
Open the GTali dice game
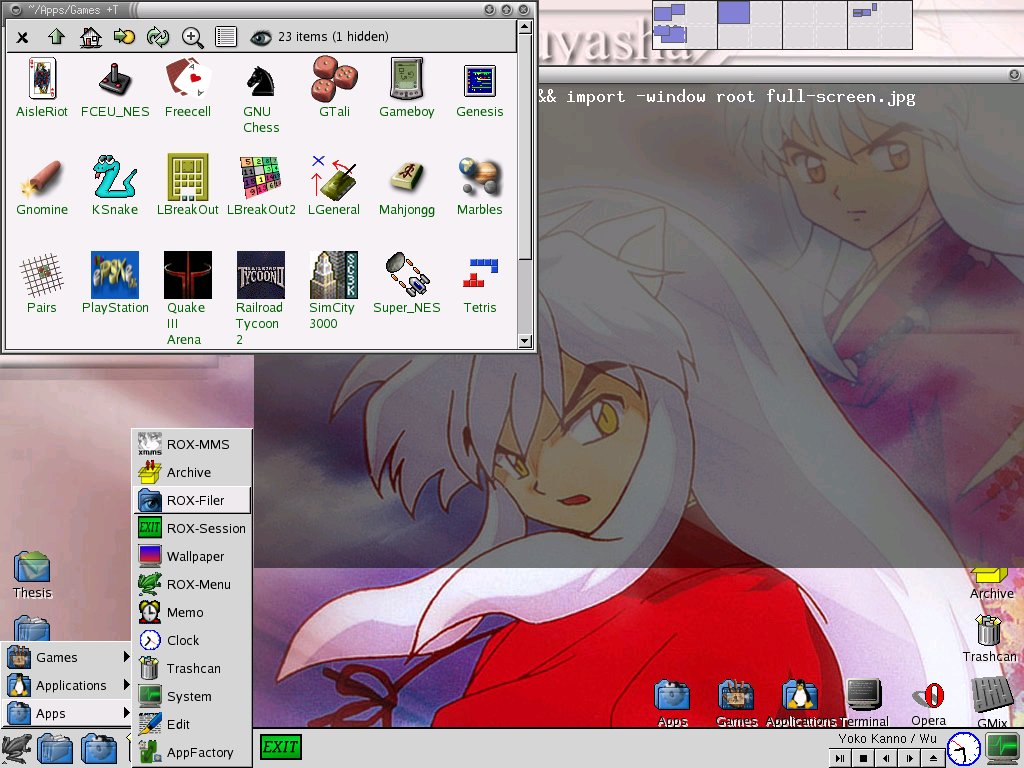tap(334, 88)
